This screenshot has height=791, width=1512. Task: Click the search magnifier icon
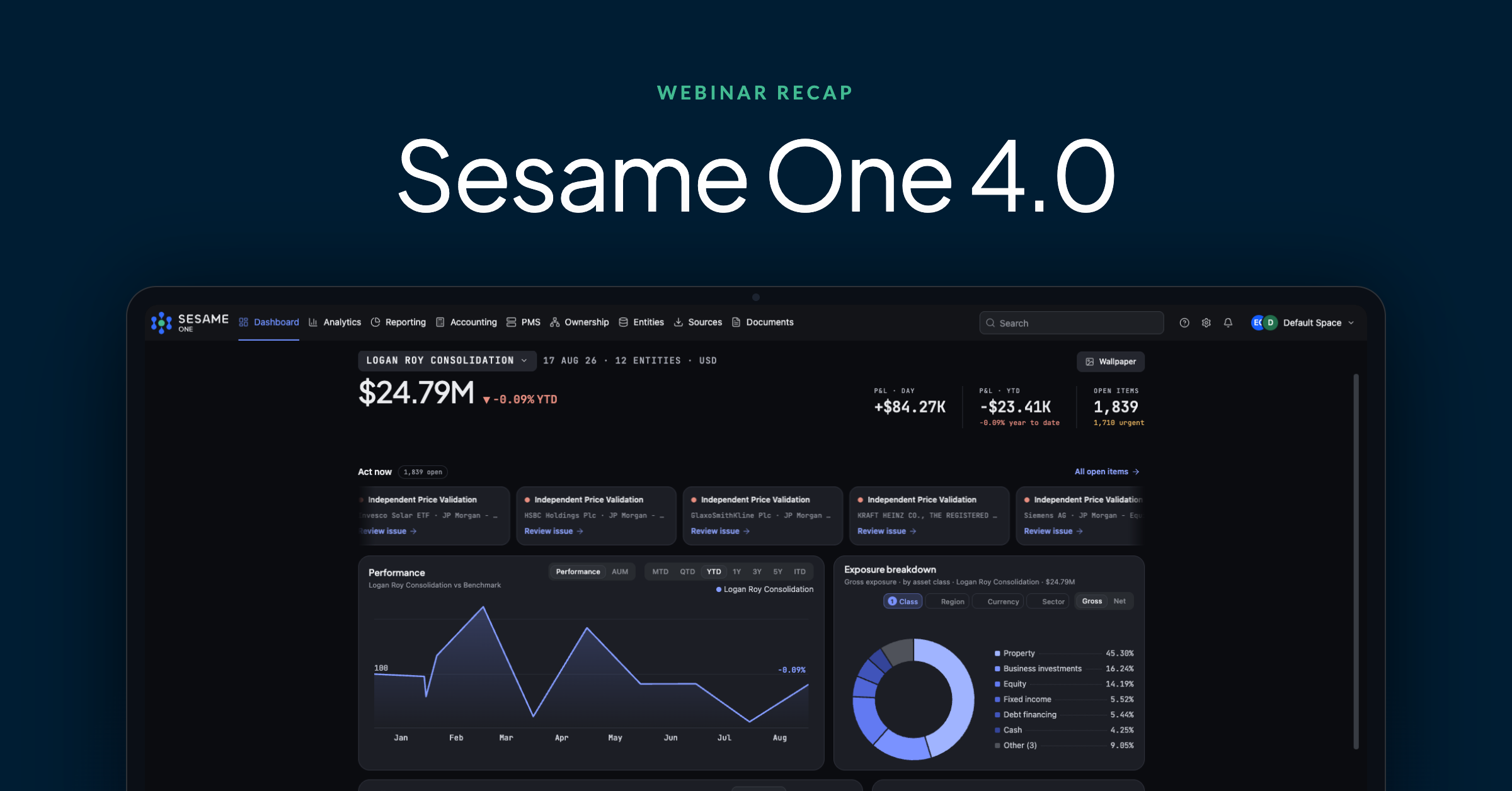990,323
